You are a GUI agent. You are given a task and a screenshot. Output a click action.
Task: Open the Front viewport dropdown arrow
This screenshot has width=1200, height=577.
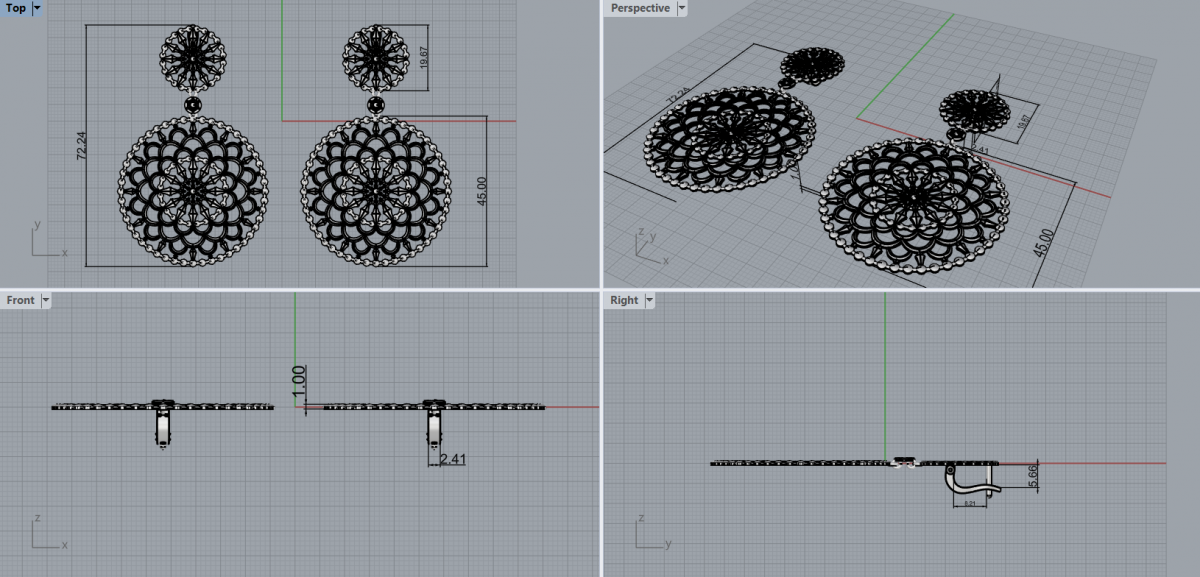(46, 300)
